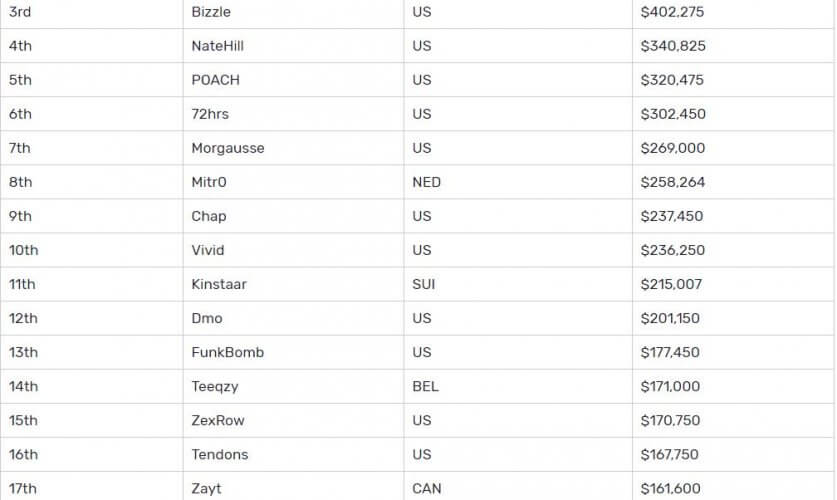The width and height of the screenshot is (837, 500).
Task: Click the POACH player entry
Action: (215, 80)
